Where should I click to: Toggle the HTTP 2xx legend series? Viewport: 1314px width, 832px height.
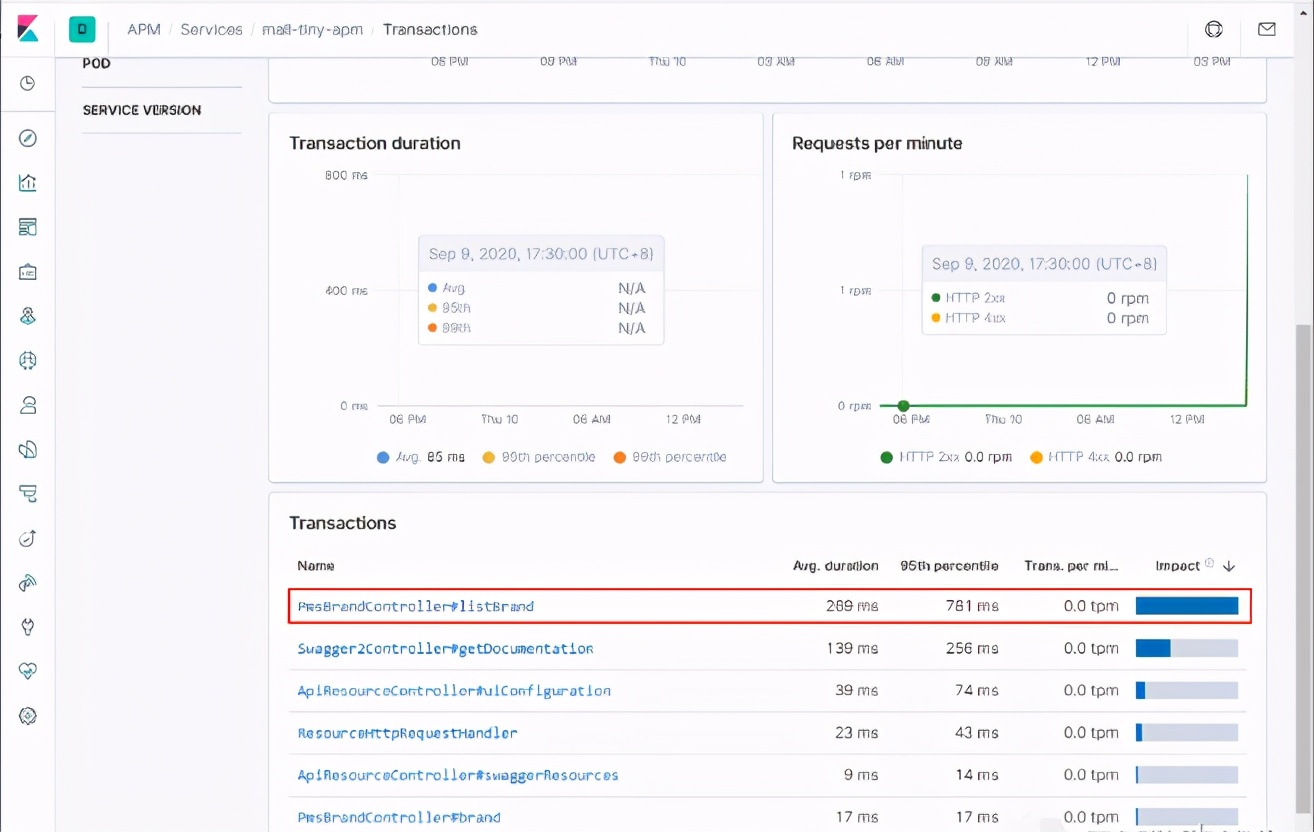[945, 457]
